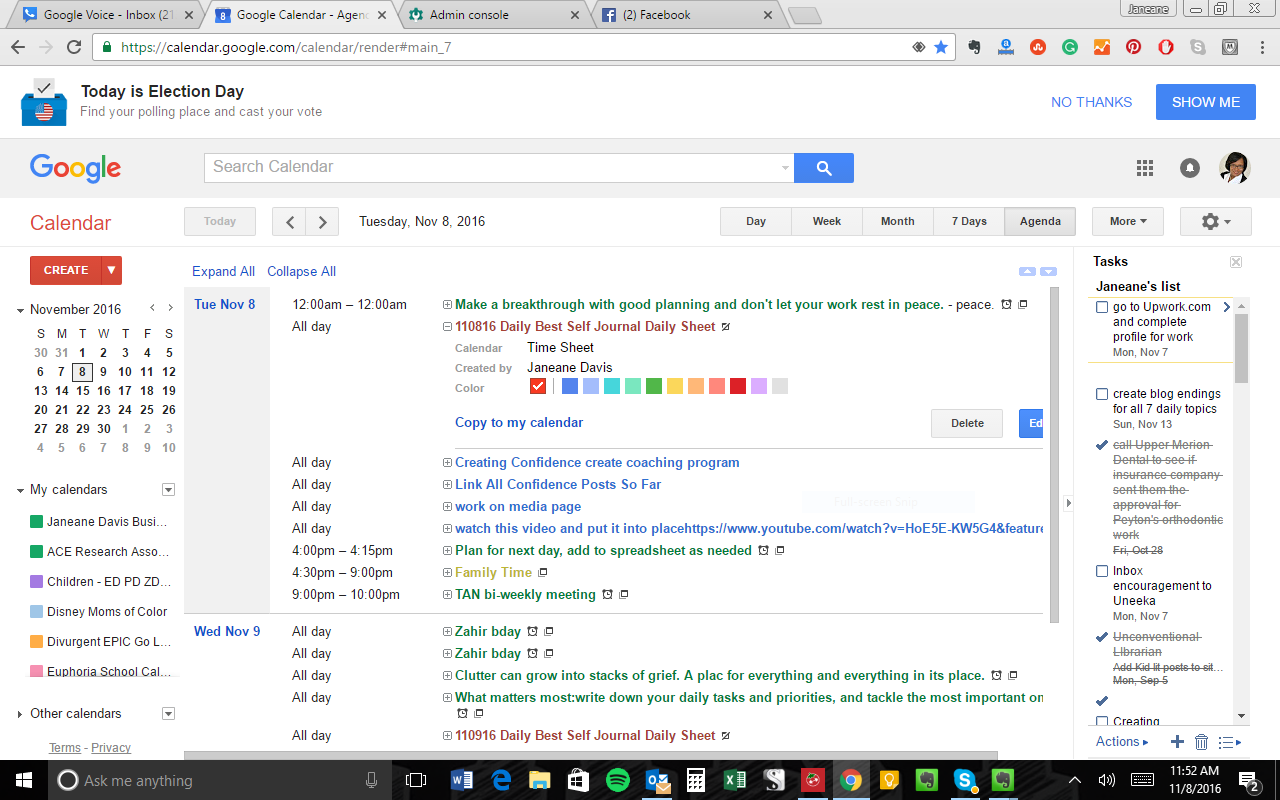Image resolution: width=1280 pixels, height=800 pixels.
Task: Toggle Euphoria School calendar visibility
Action: (x=37, y=672)
